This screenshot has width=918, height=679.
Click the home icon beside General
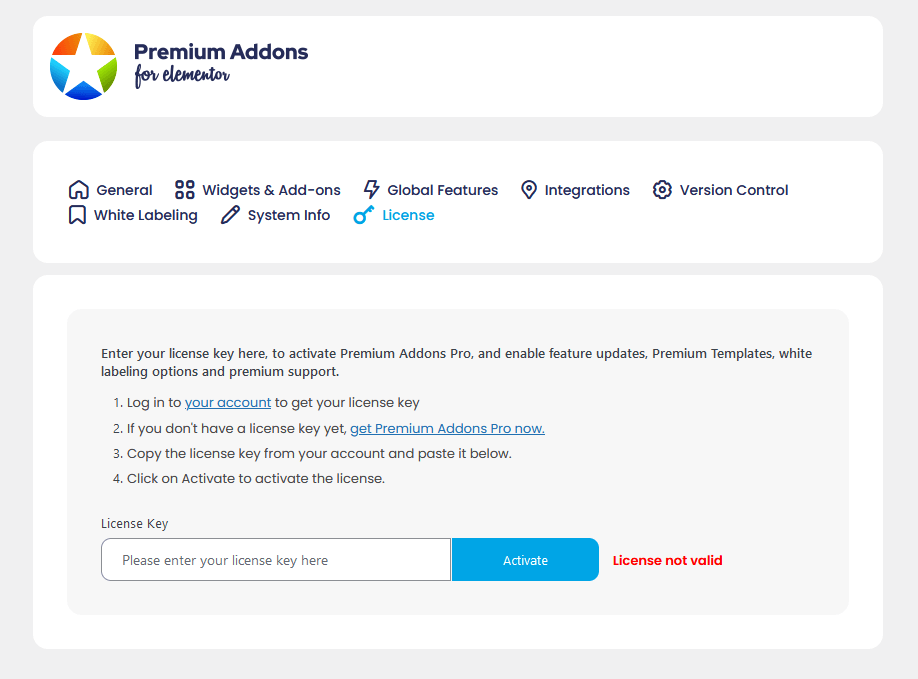78,189
